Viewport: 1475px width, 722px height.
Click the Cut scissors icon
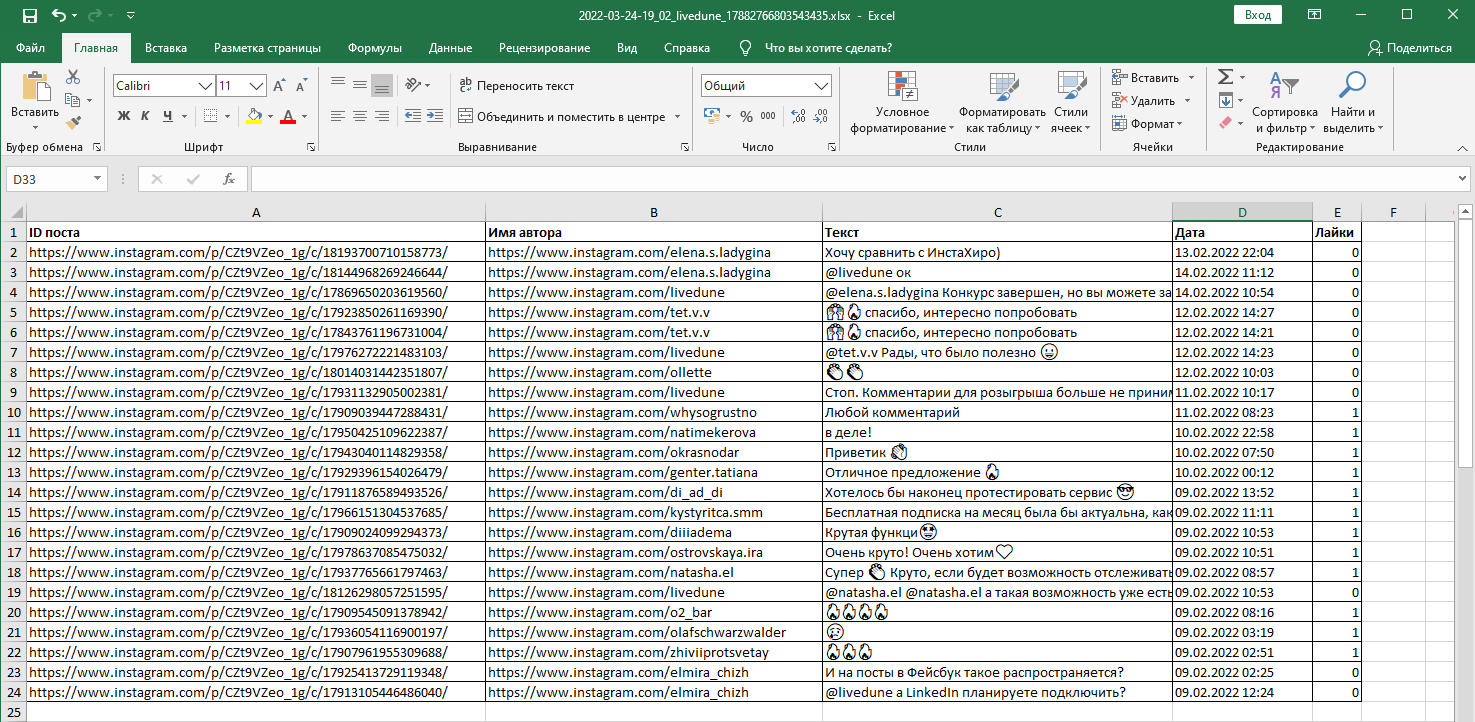click(x=73, y=77)
